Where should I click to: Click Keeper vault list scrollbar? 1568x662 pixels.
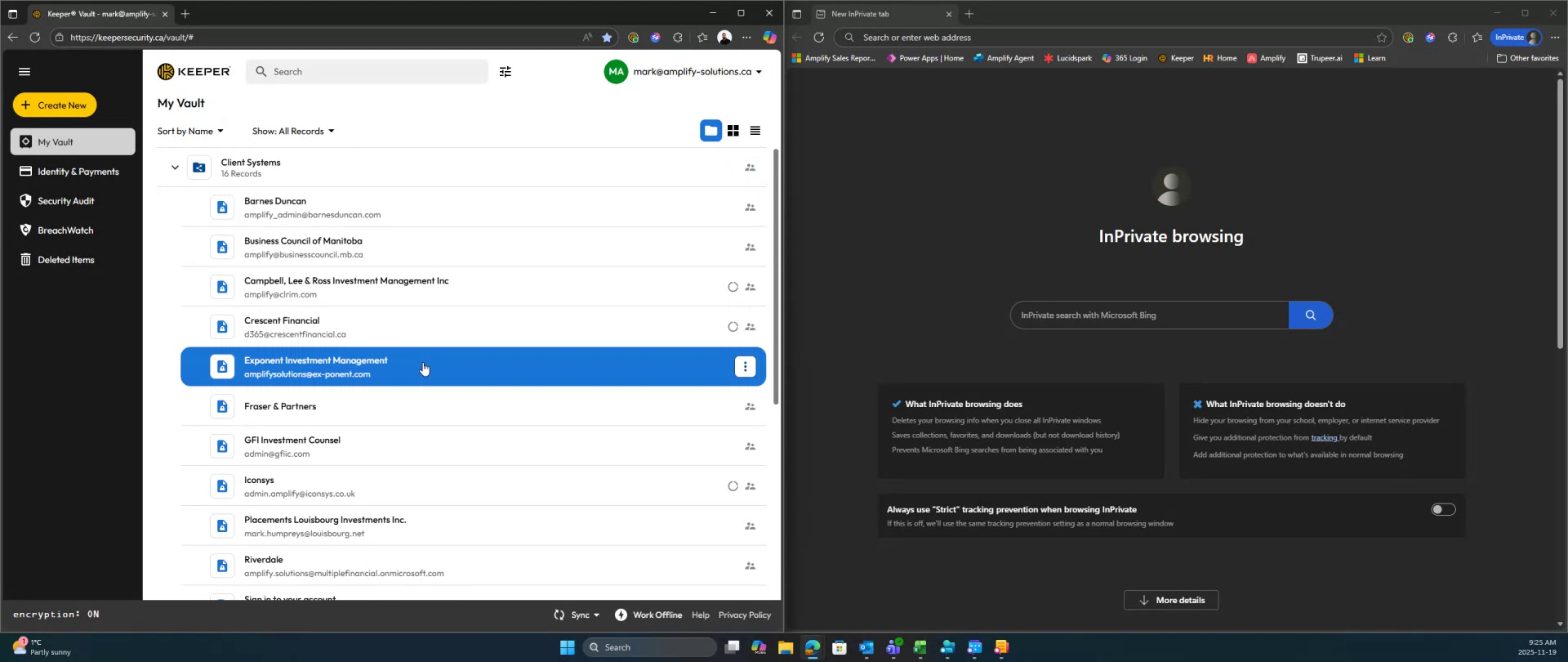tap(776, 276)
